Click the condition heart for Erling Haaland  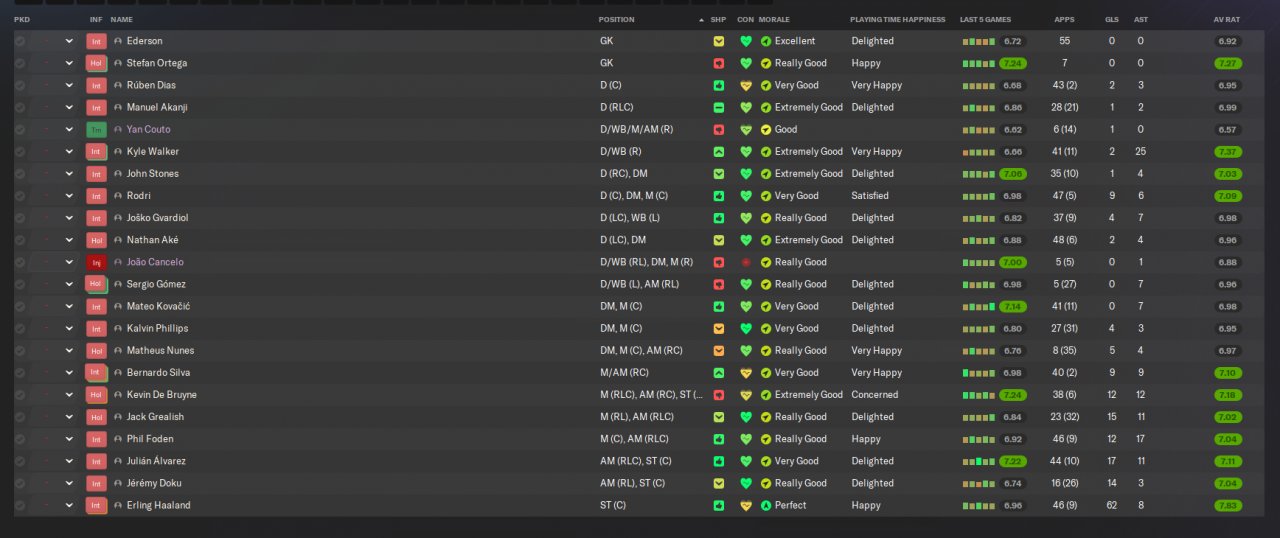click(745, 505)
